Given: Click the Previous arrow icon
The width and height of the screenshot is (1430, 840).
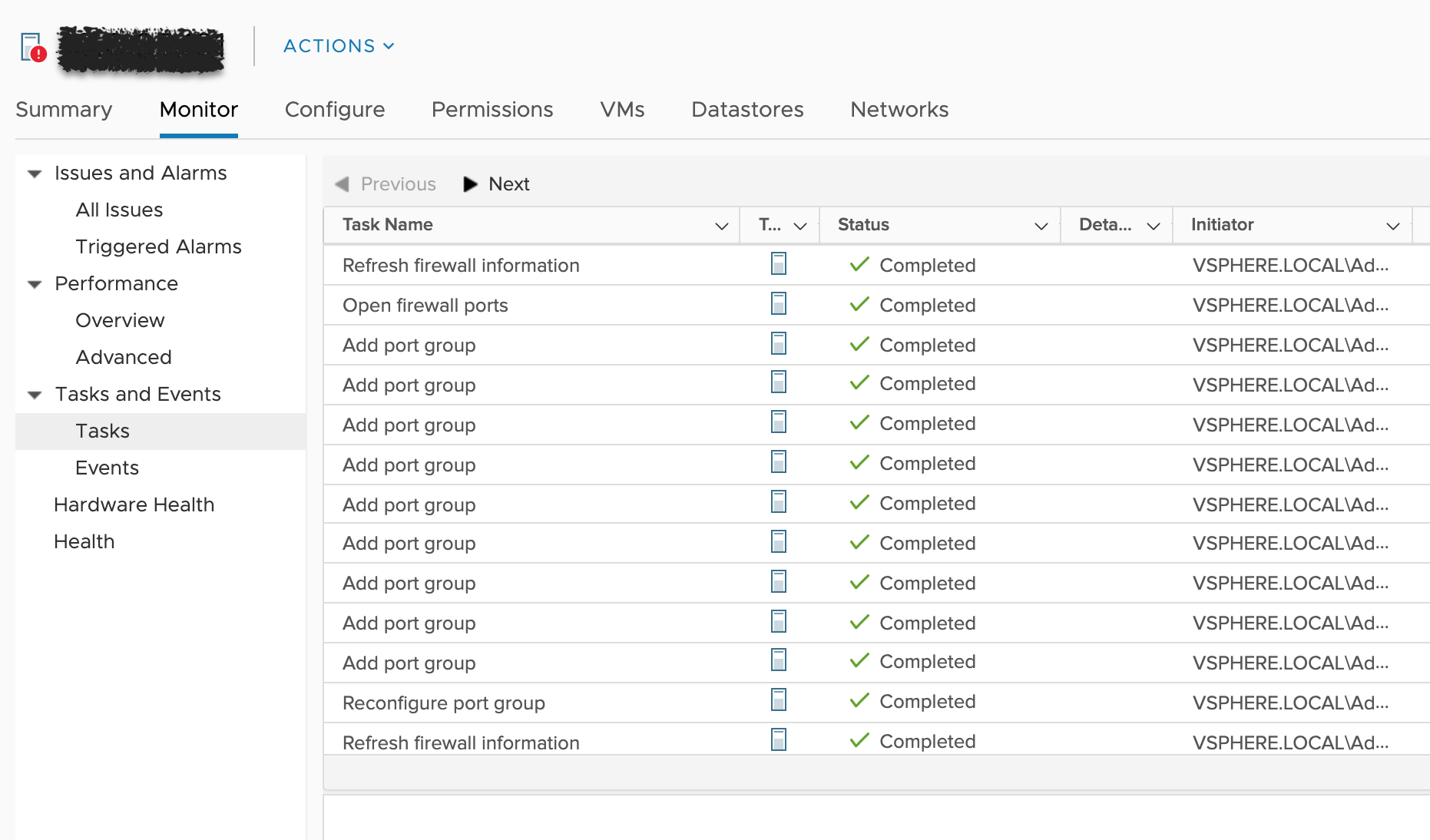Looking at the screenshot, I should pyautogui.click(x=343, y=184).
